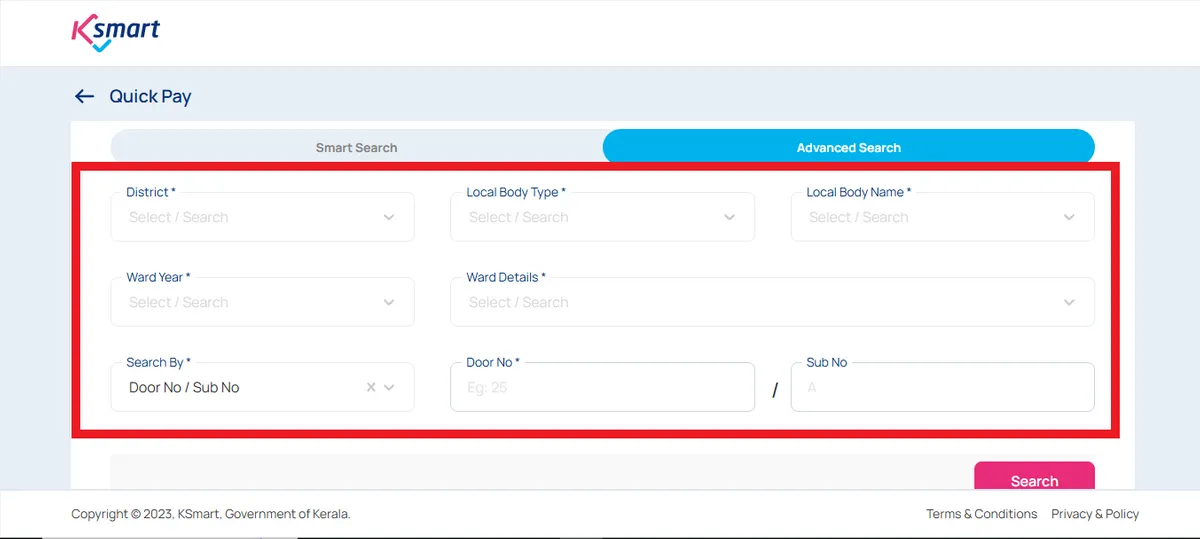Clear the Search By selection with the X

(371, 388)
